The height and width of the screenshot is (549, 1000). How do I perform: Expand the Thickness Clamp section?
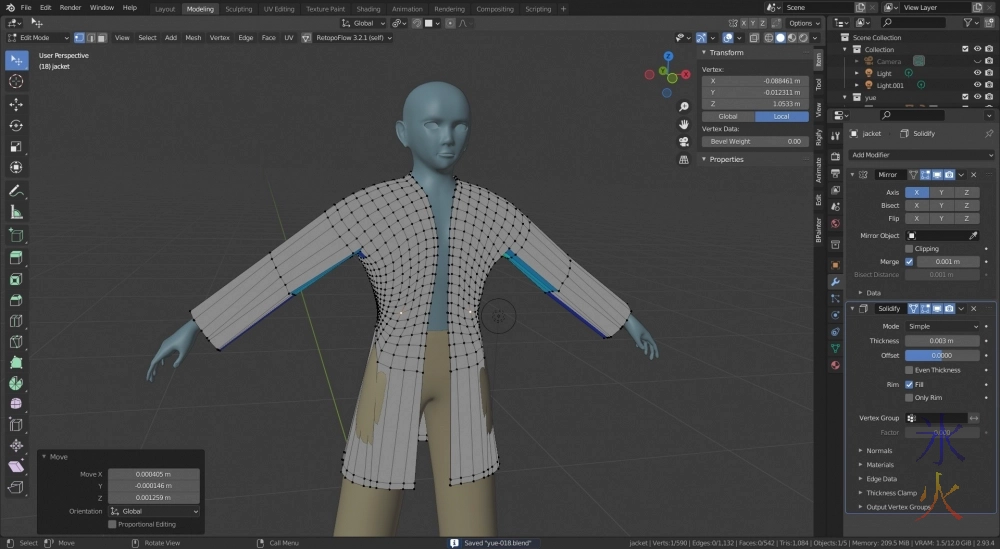[x=892, y=493]
